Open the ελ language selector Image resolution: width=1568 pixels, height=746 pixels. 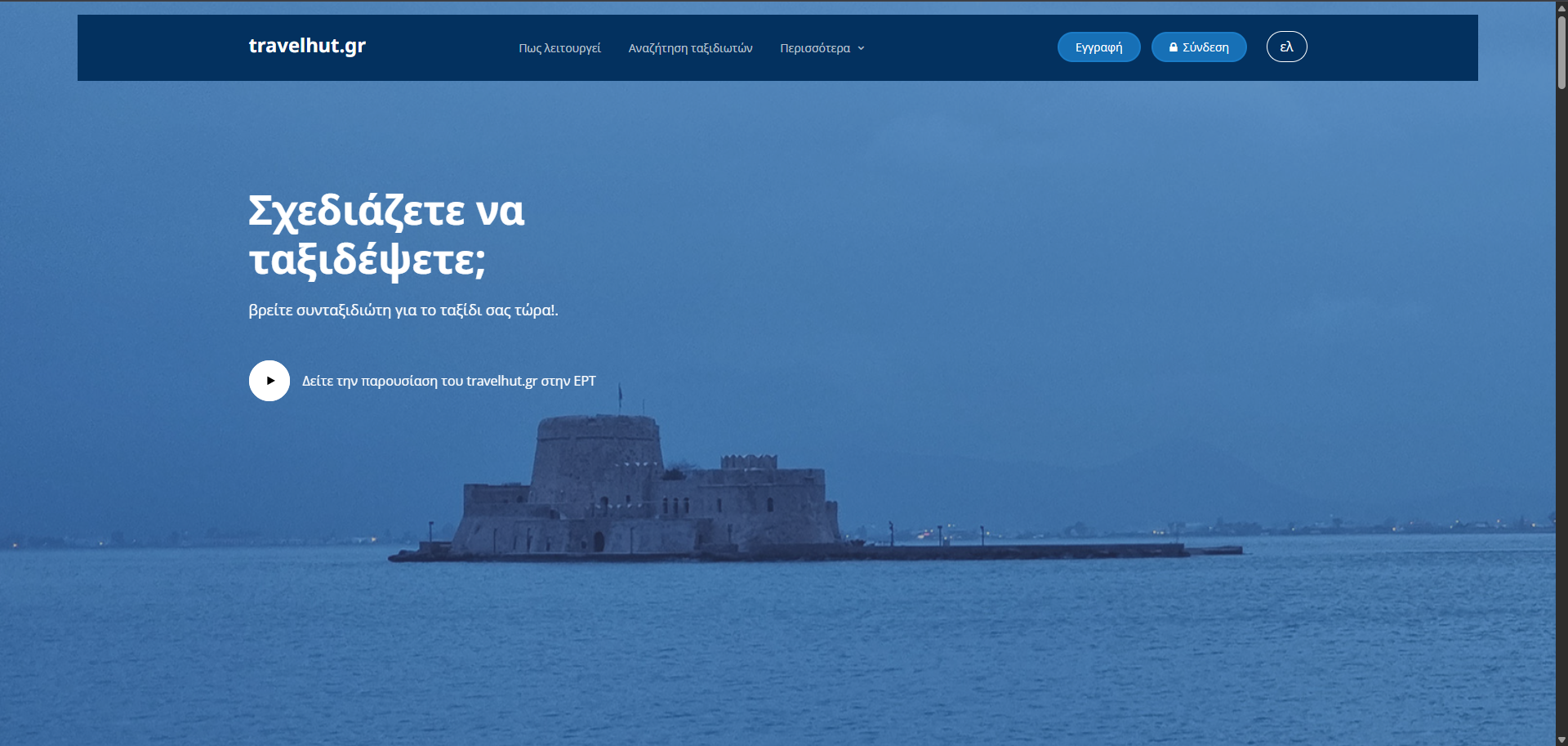[1286, 47]
